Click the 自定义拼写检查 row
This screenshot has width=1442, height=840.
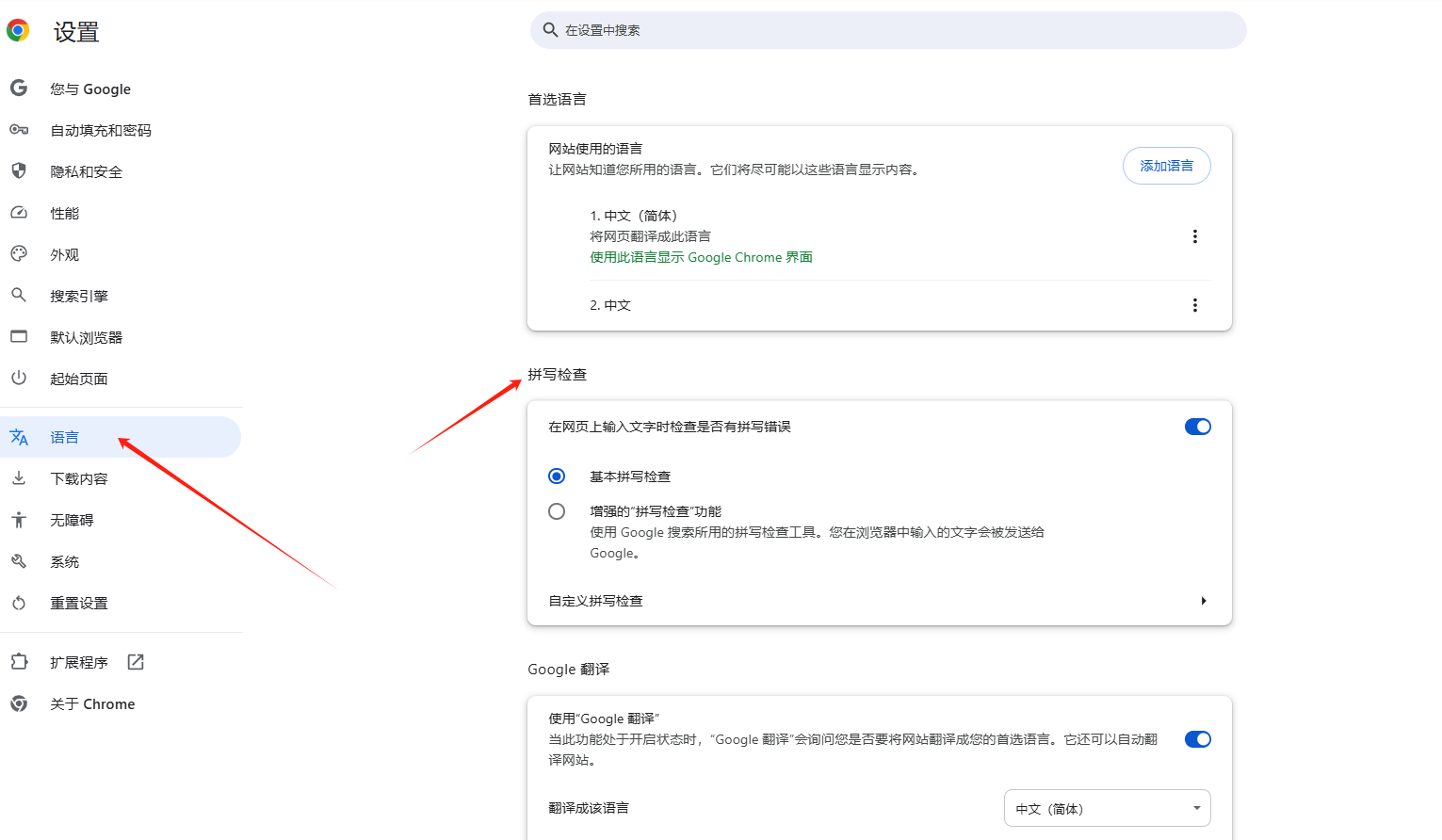[880, 601]
